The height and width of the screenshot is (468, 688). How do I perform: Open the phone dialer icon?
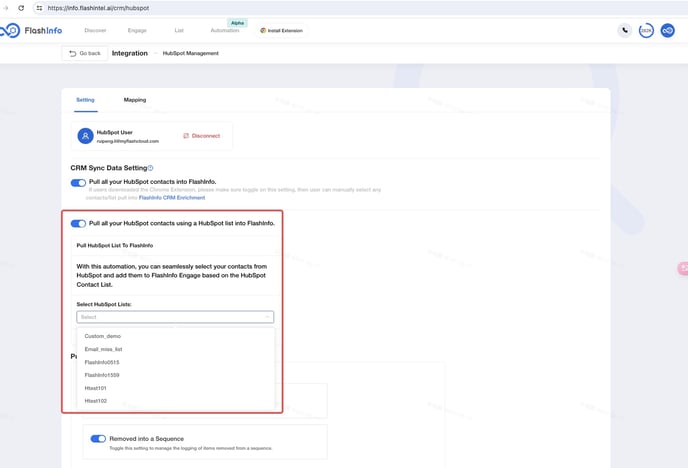click(x=625, y=30)
